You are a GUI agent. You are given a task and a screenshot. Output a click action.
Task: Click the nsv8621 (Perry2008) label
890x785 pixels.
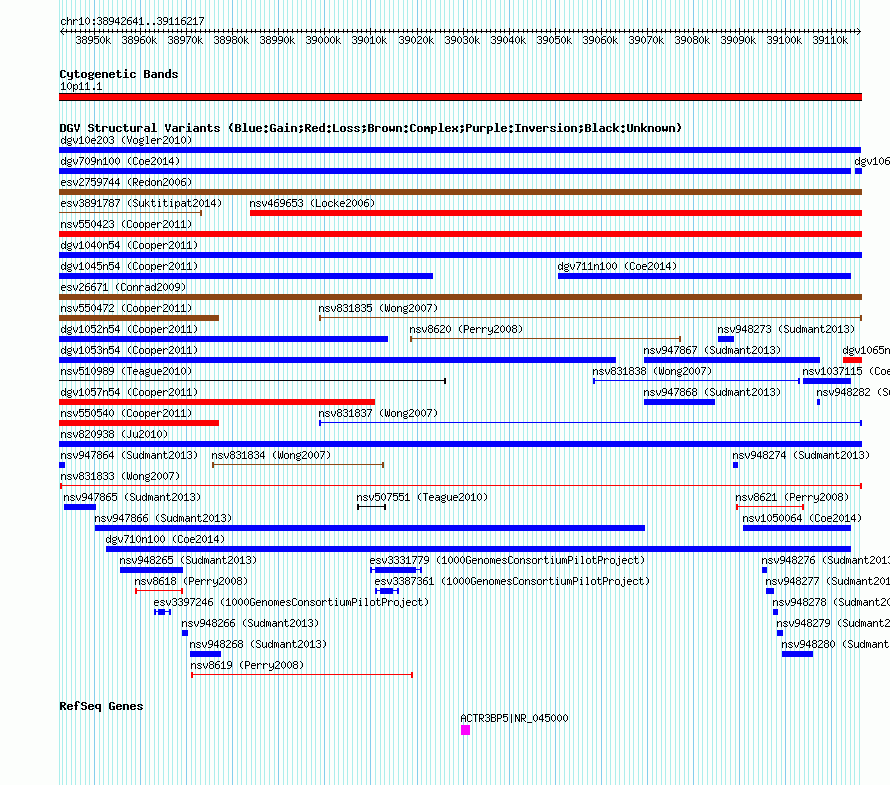(x=792, y=497)
